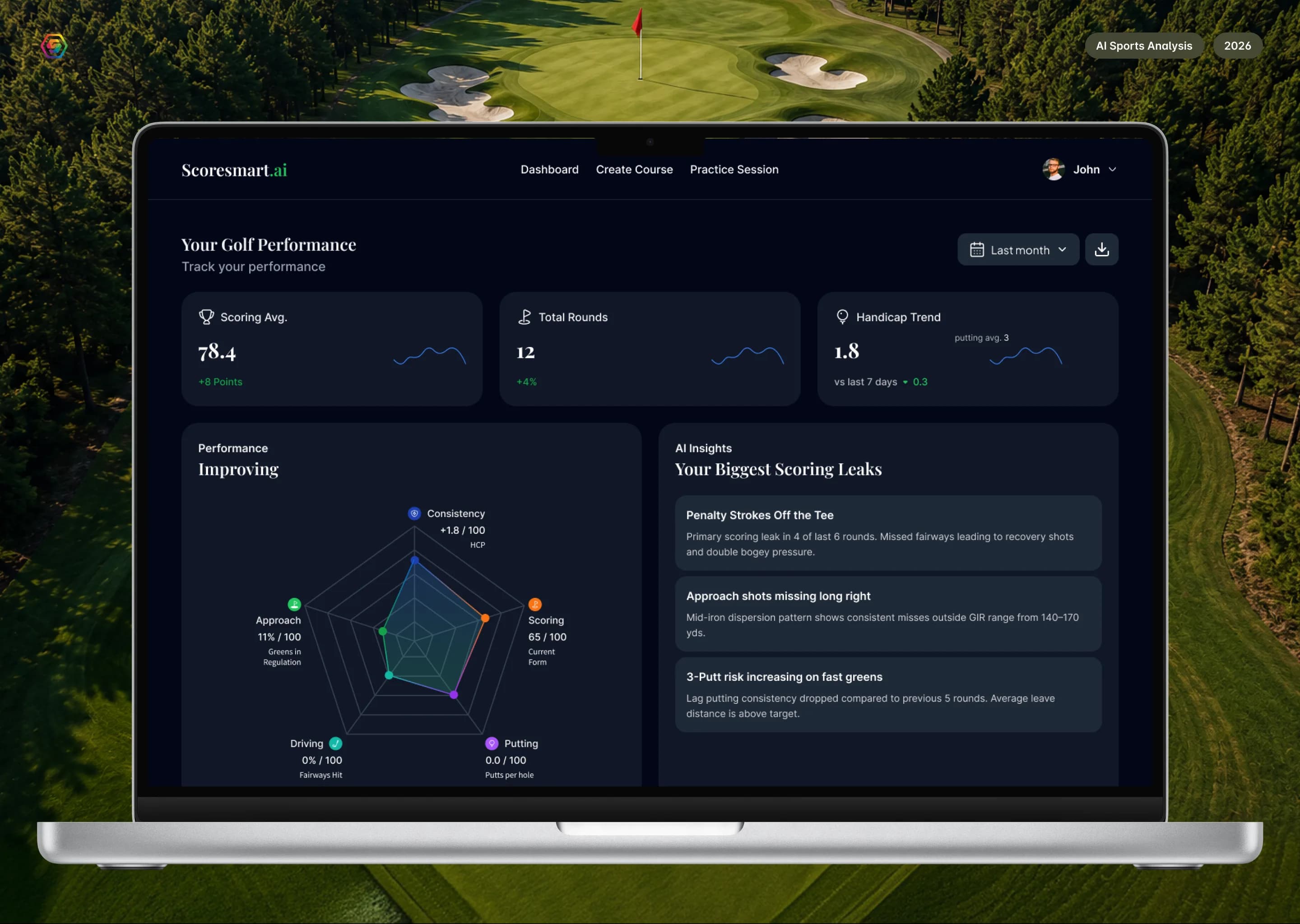Click the 12 total rounds value
Image resolution: width=1300 pixels, height=924 pixels.
point(525,351)
